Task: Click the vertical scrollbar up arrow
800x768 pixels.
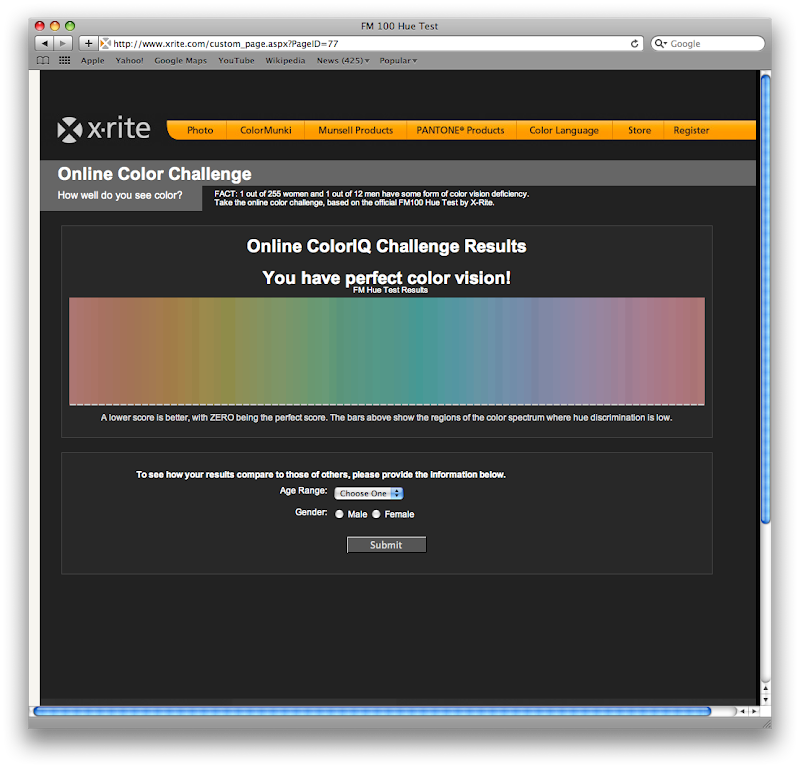Action: [x=765, y=688]
